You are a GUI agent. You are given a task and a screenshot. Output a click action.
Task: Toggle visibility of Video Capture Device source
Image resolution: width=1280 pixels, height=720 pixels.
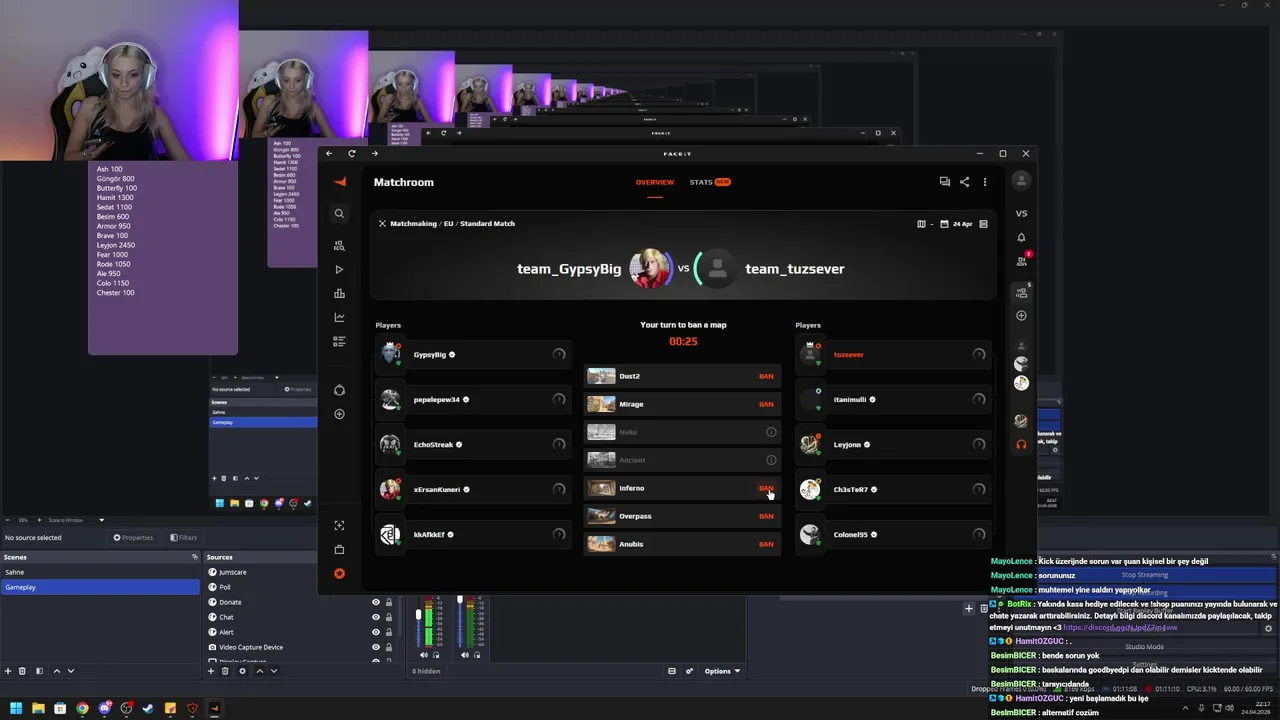376,647
